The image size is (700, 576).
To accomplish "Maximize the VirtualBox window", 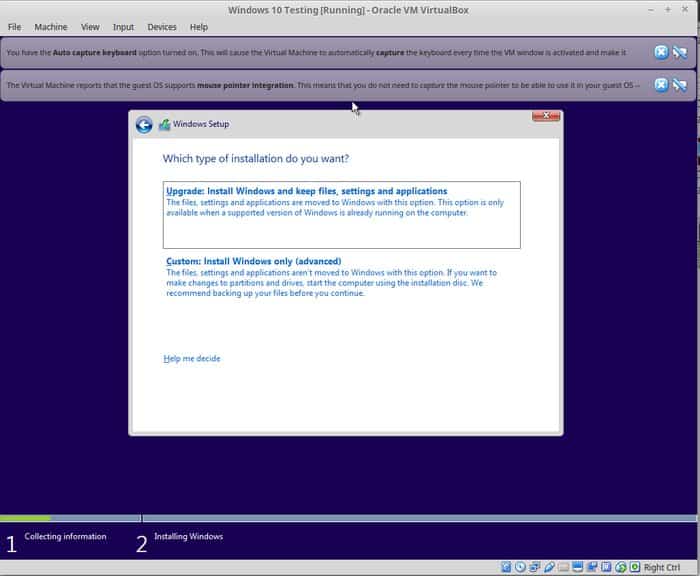I will tap(668, 9).
